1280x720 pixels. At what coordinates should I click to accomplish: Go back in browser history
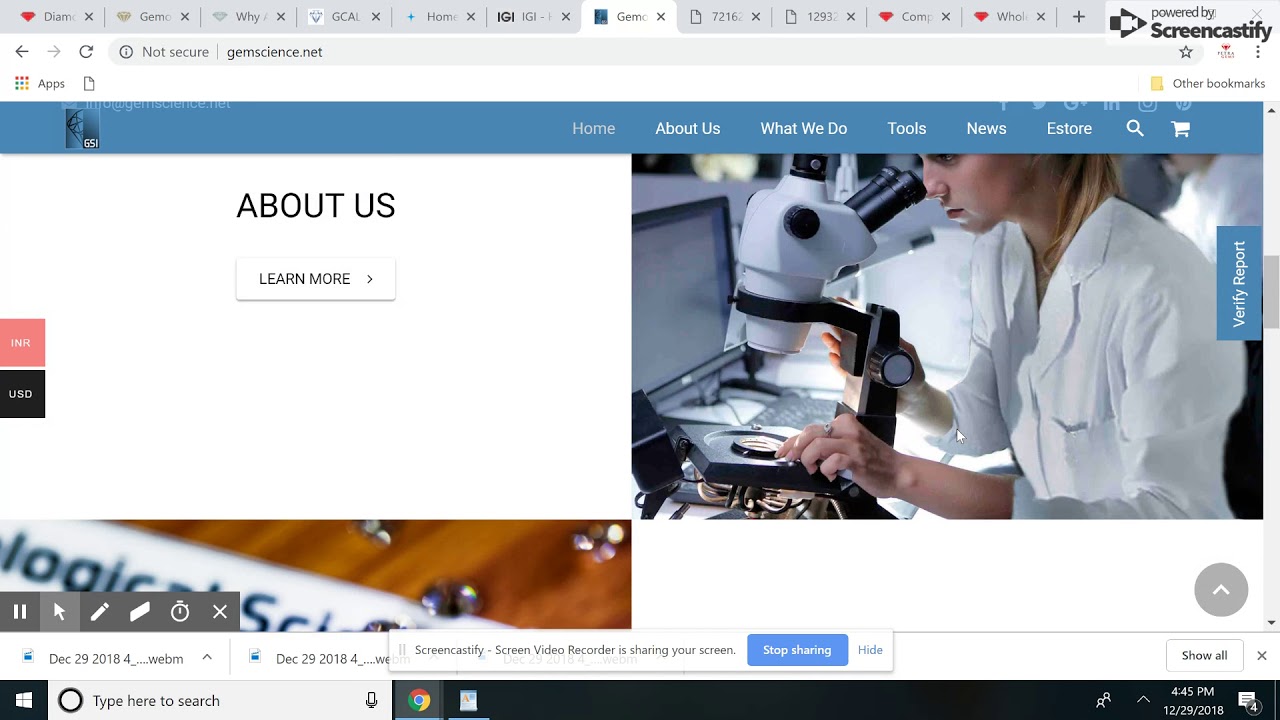click(22, 52)
